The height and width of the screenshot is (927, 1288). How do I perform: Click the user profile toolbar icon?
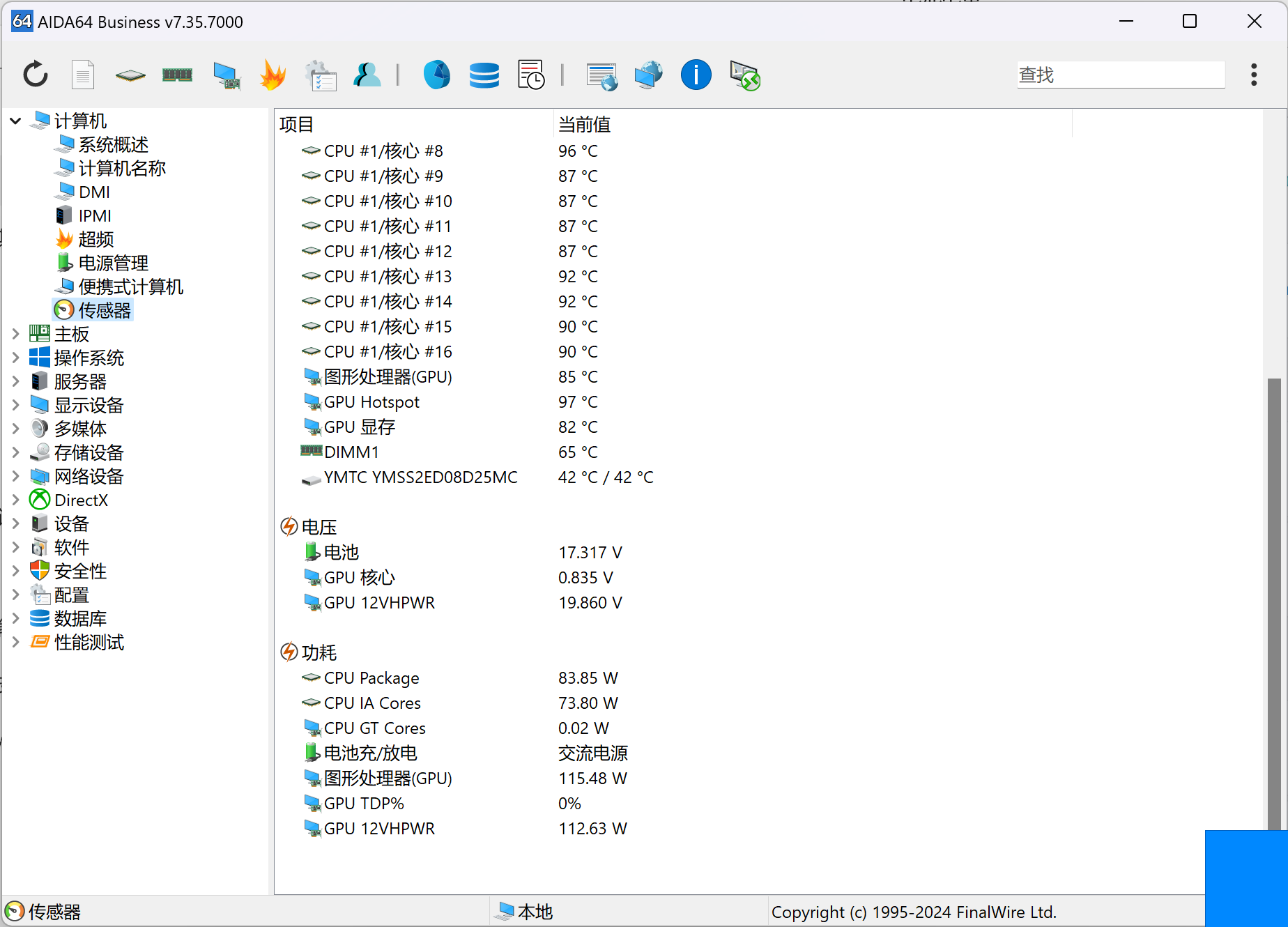367,75
